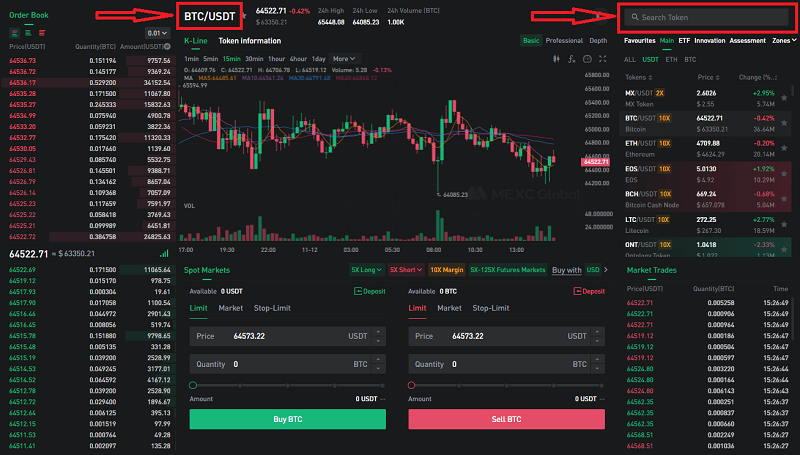Open 5X-125X Futures Markets link

tap(508, 270)
